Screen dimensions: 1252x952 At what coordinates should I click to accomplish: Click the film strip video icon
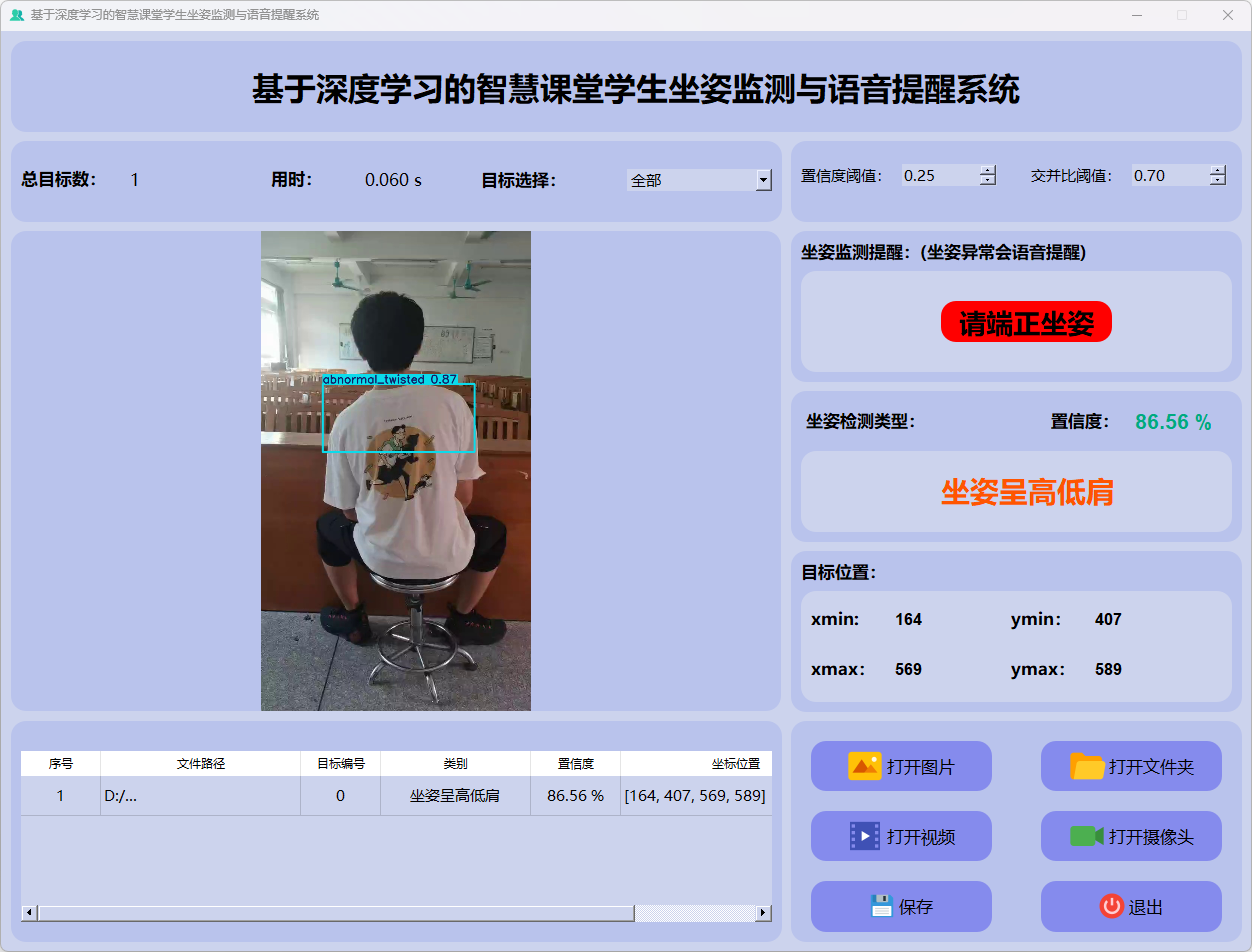[865, 836]
